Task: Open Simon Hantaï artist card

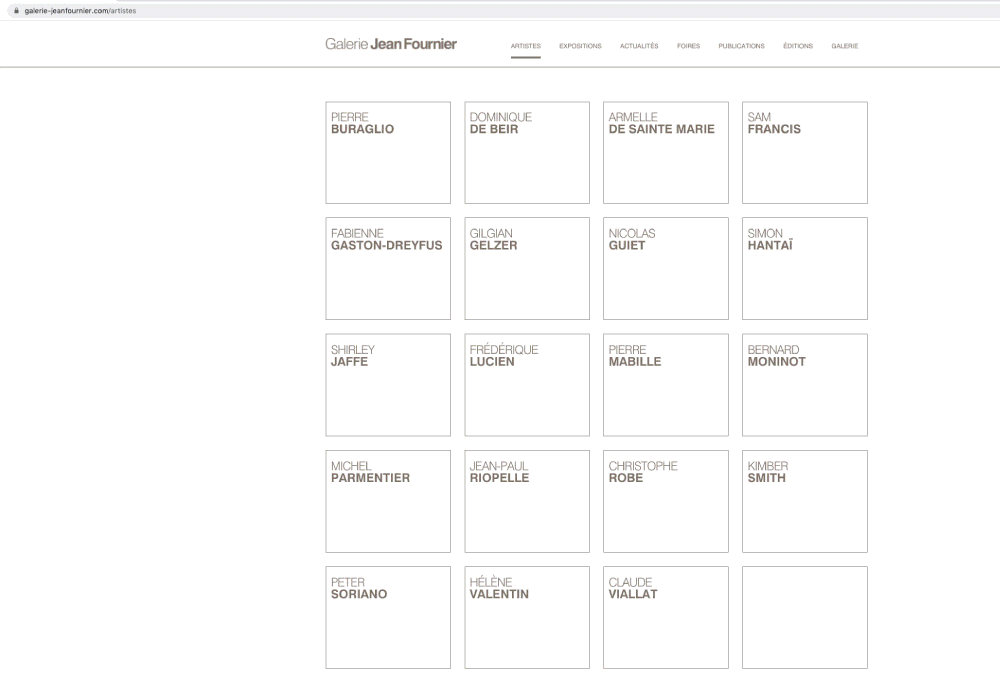Action: click(805, 268)
